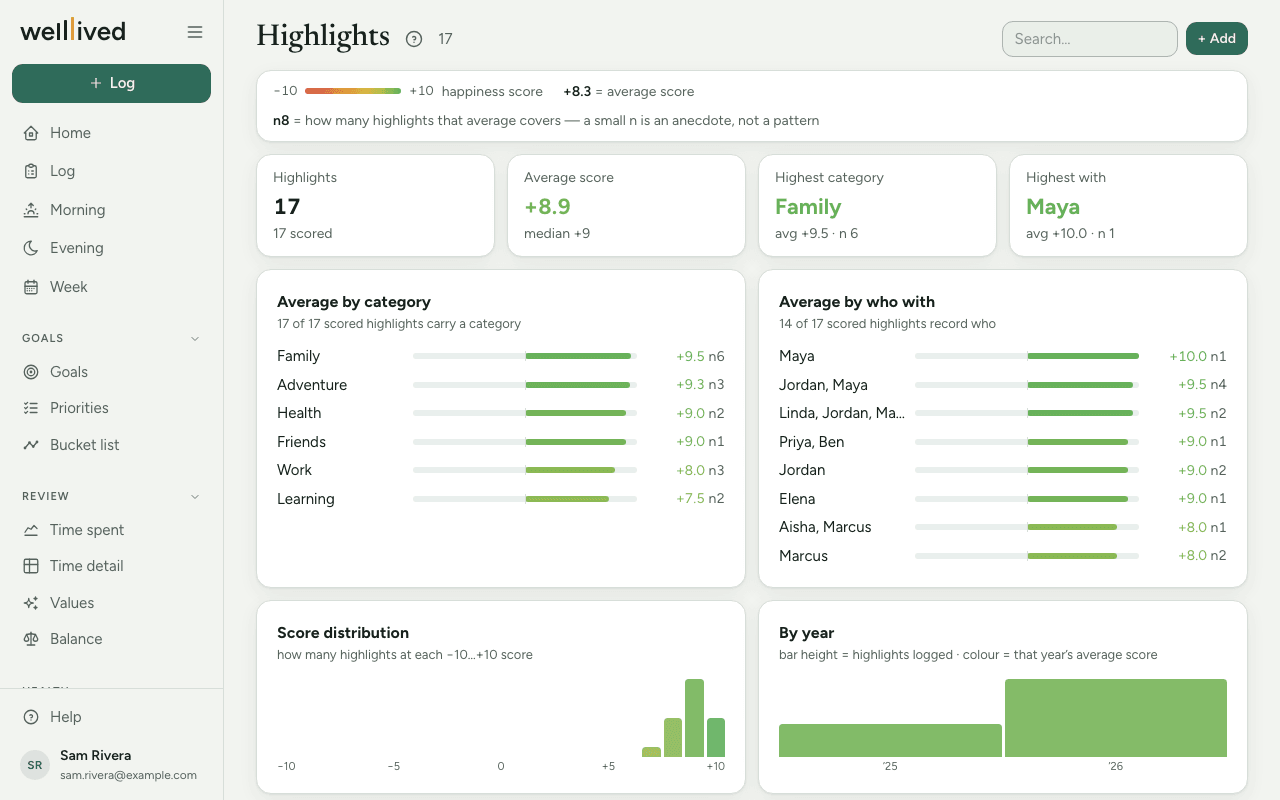The image size is (1280, 800).
Task: Click the SR user avatar
Action: [35, 765]
